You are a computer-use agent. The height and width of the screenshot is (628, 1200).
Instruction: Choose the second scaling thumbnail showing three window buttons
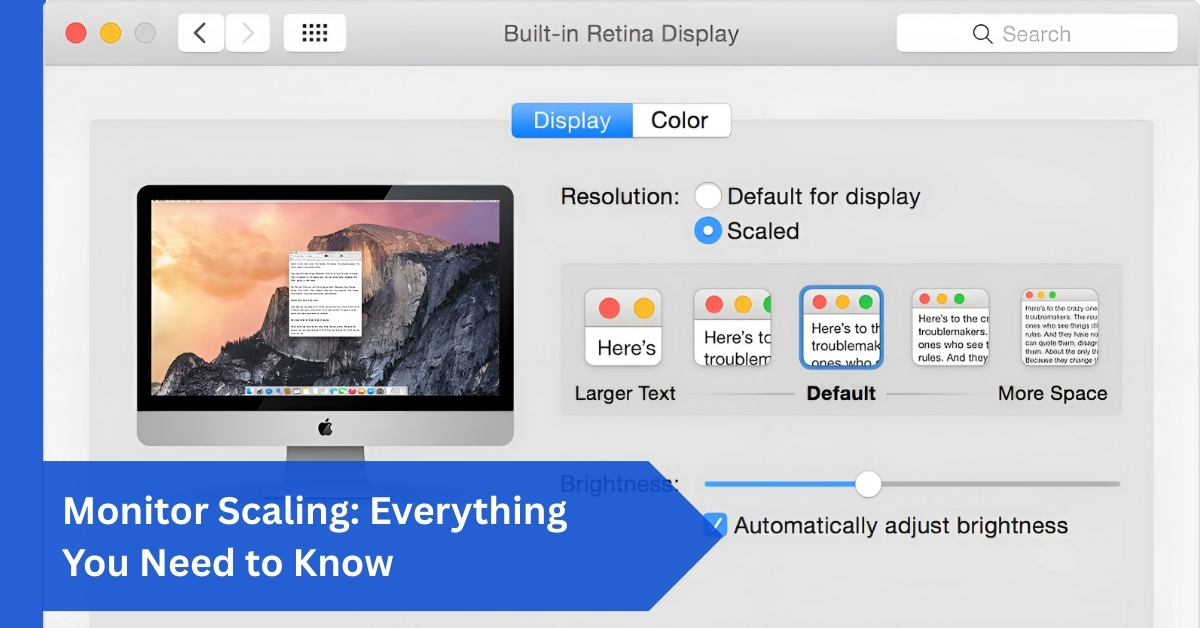tap(733, 328)
